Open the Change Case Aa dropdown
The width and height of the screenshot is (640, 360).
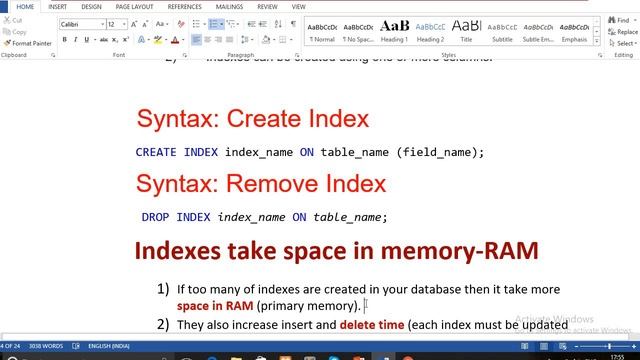(x=162, y=24)
